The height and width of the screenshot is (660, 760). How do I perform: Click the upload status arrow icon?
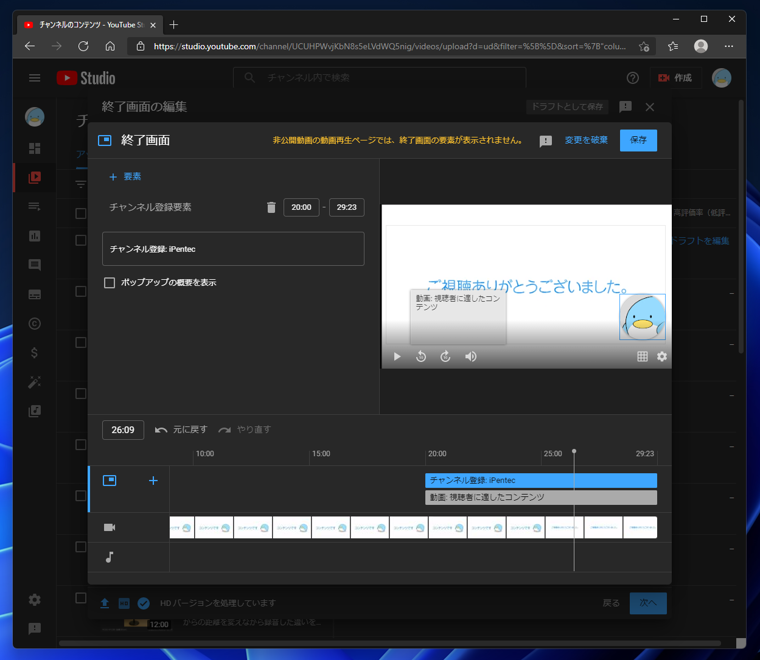click(105, 603)
